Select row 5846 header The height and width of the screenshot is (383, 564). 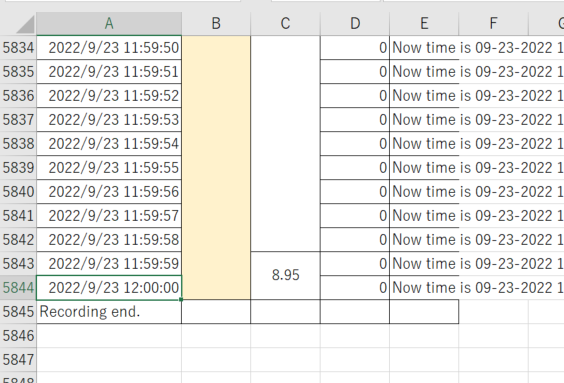pos(18,336)
